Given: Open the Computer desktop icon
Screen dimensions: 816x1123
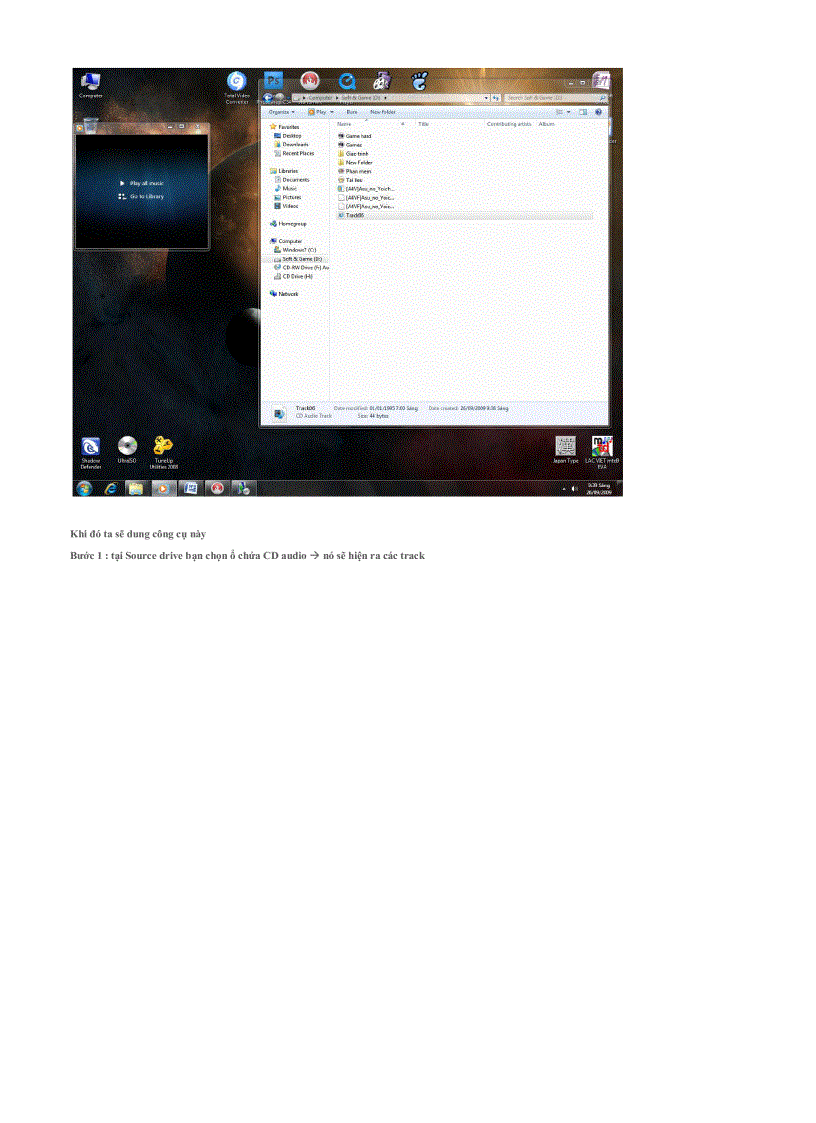Looking at the screenshot, I should tap(91, 82).
